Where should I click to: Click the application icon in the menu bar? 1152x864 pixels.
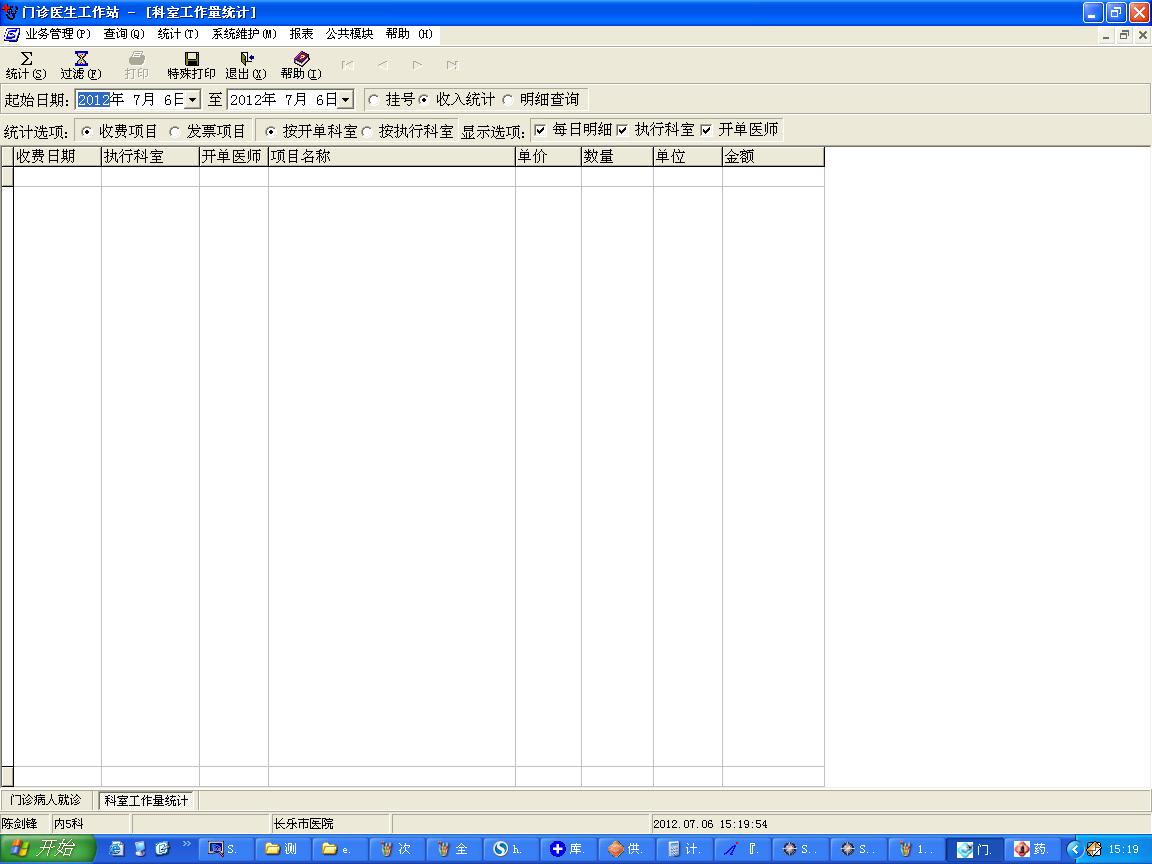coord(12,35)
